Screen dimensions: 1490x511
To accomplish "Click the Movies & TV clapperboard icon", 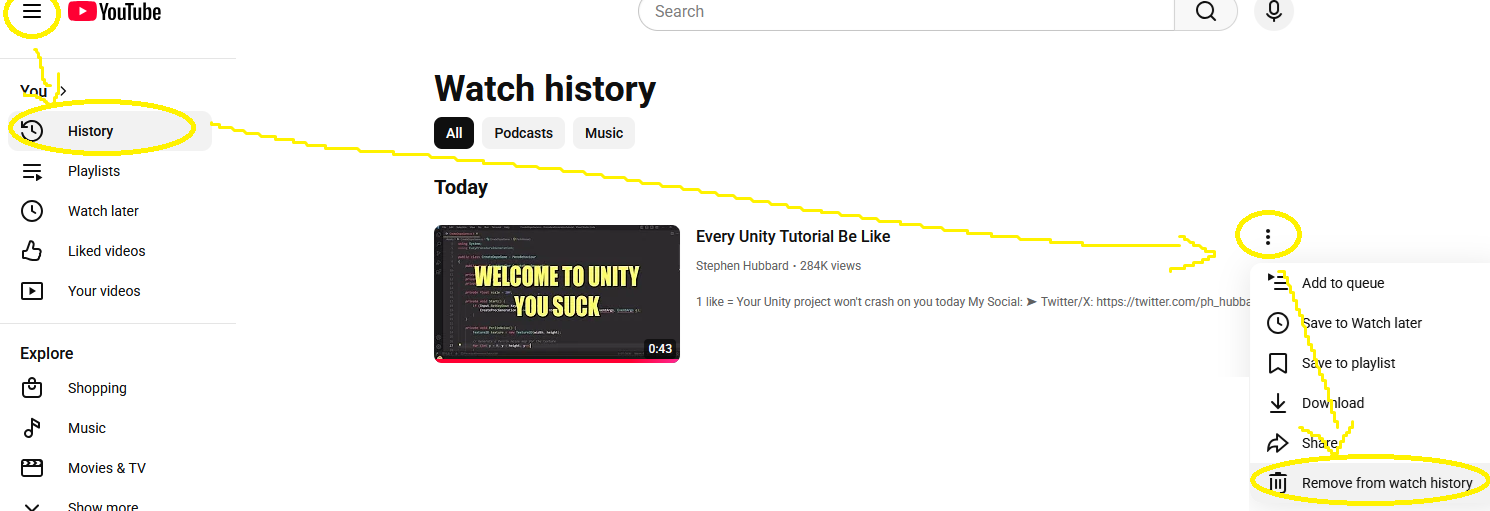I will pyautogui.click(x=32, y=468).
